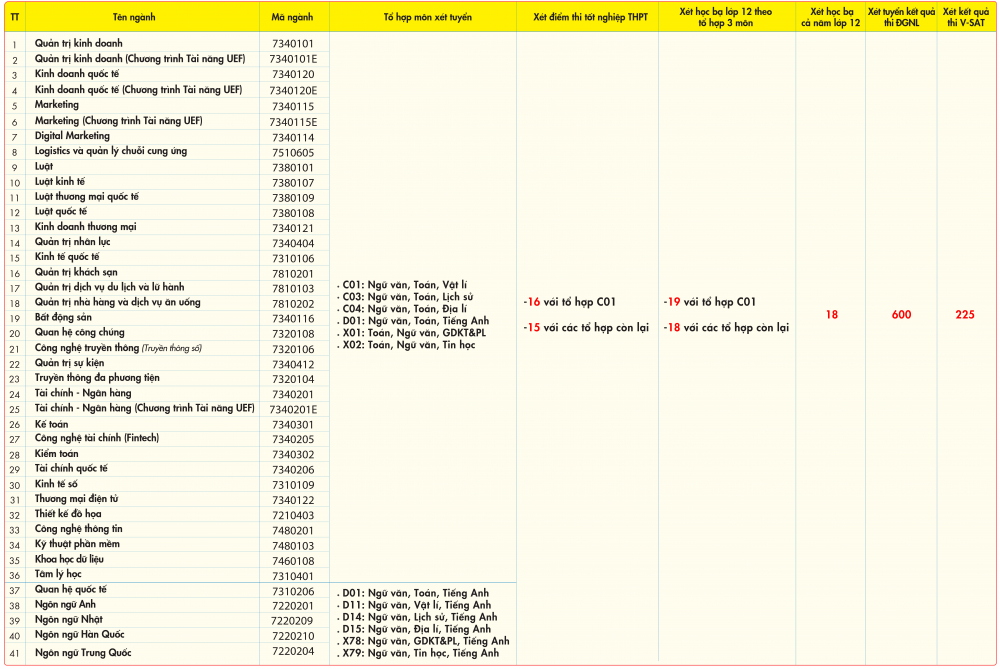Click the red score 600
This screenshot has height=669, width=1000.
click(901, 314)
